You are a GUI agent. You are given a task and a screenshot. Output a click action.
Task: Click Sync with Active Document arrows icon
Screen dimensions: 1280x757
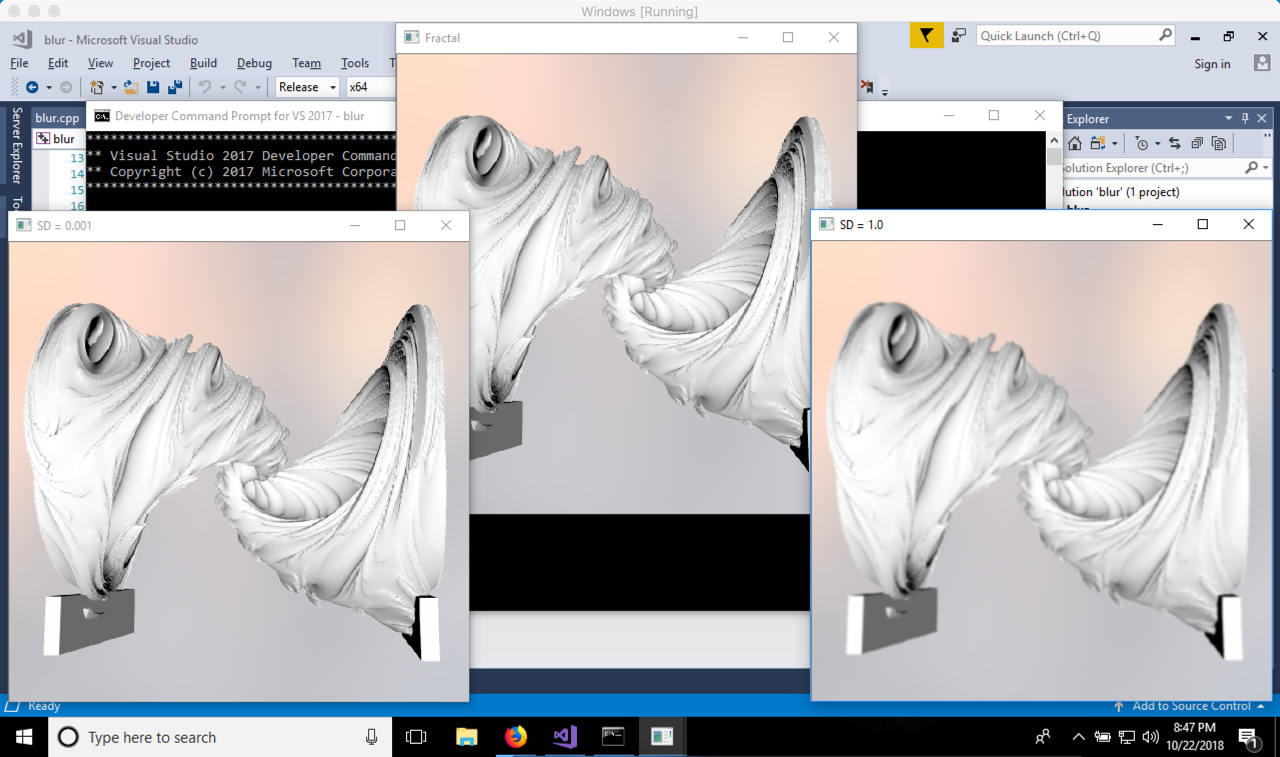[x=1174, y=143]
